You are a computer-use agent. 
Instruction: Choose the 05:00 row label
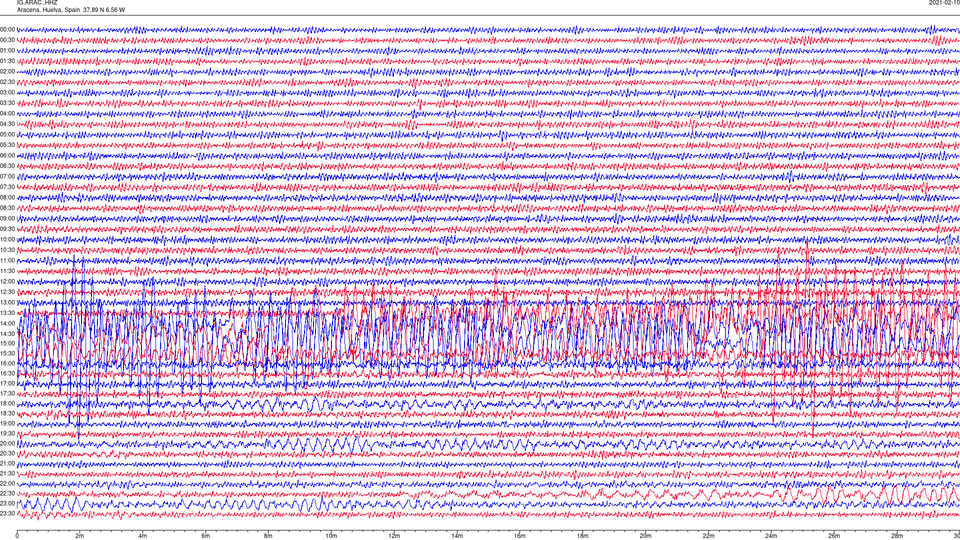click(x=7, y=135)
